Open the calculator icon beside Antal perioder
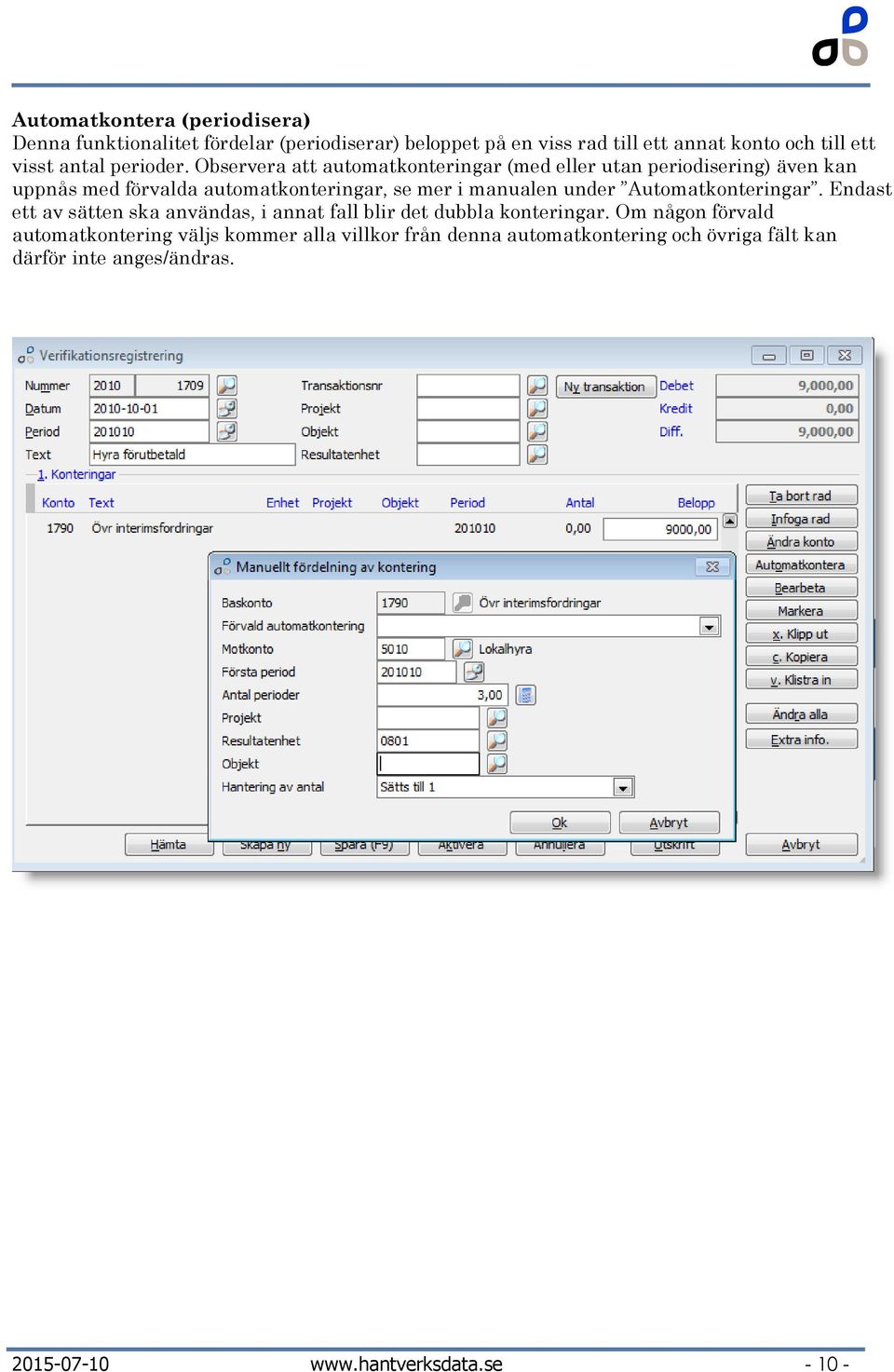This screenshot has width=894, height=1372. (x=526, y=695)
